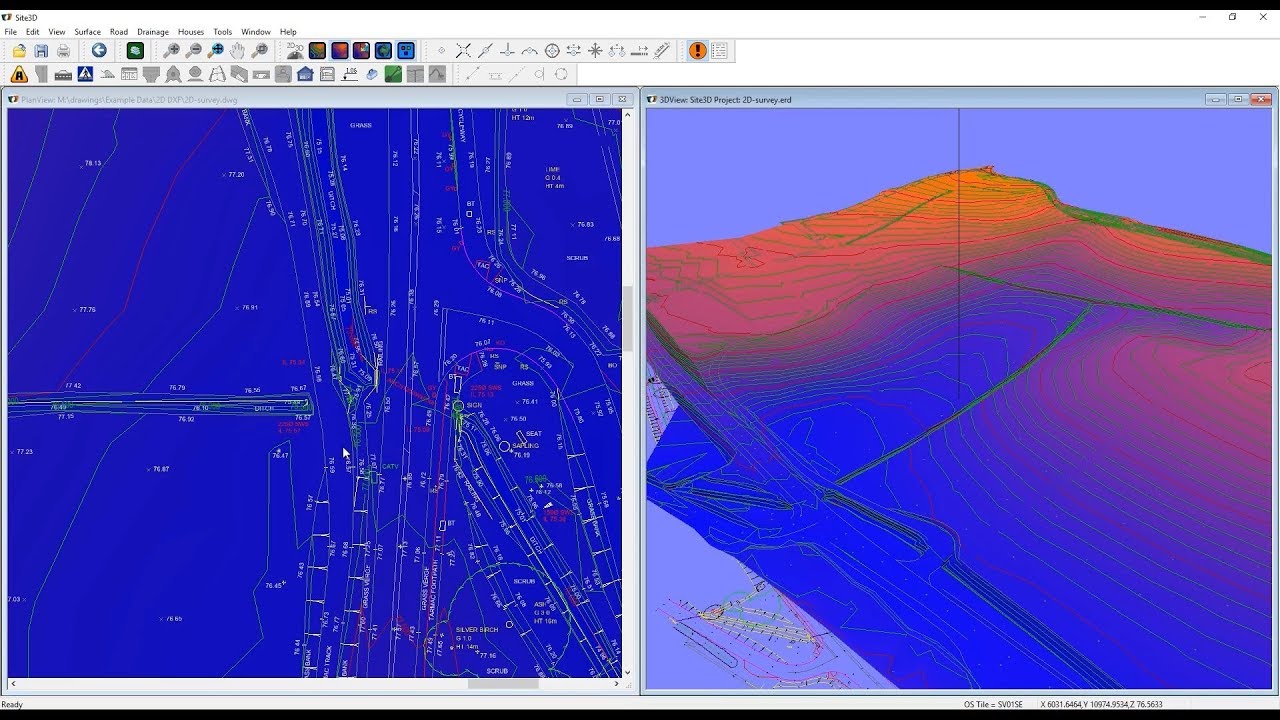Click the globe view icon
Image resolution: width=1280 pixels, height=720 pixels.
click(383, 51)
